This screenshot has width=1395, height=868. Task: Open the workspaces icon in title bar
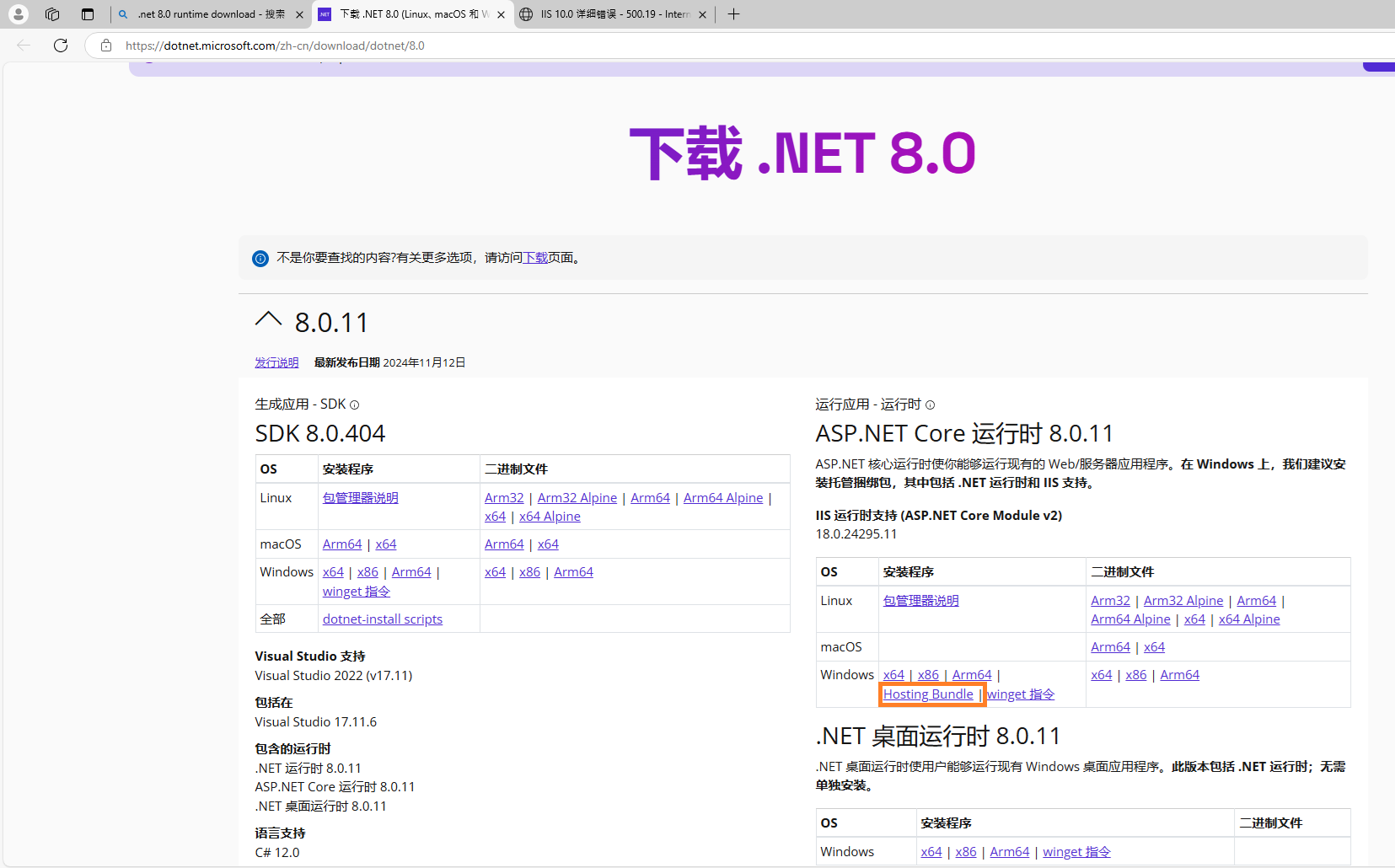[52, 14]
